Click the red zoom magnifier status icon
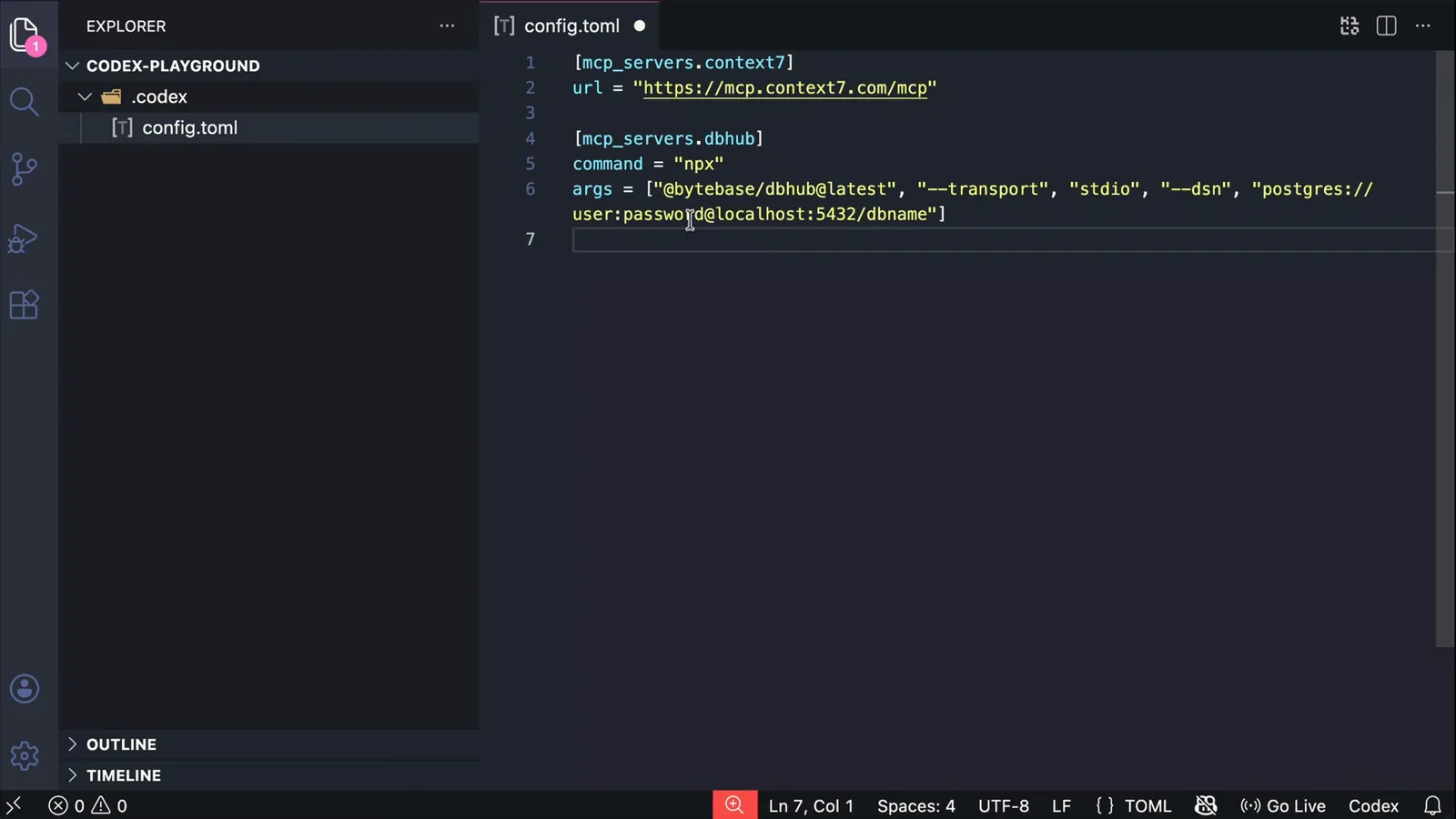 [734, 805]
